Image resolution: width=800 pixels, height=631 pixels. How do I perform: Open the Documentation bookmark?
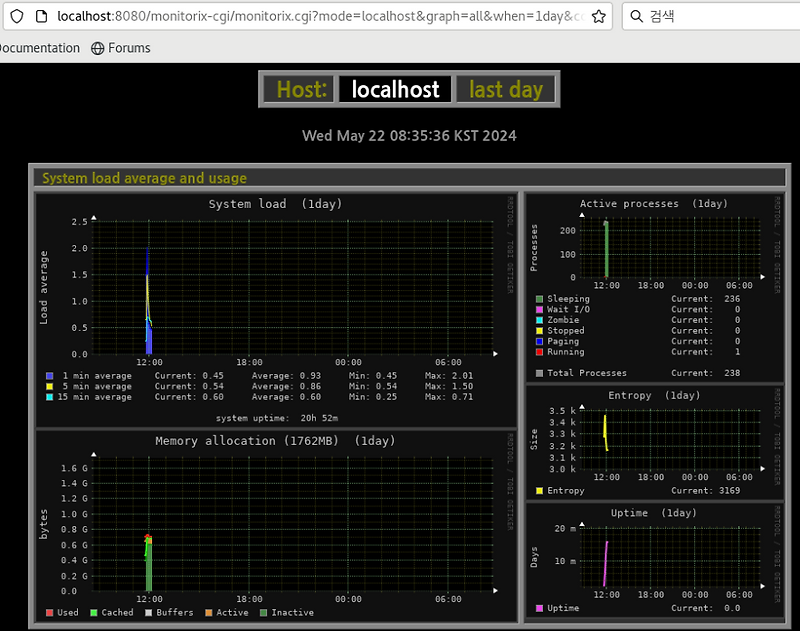40,48
